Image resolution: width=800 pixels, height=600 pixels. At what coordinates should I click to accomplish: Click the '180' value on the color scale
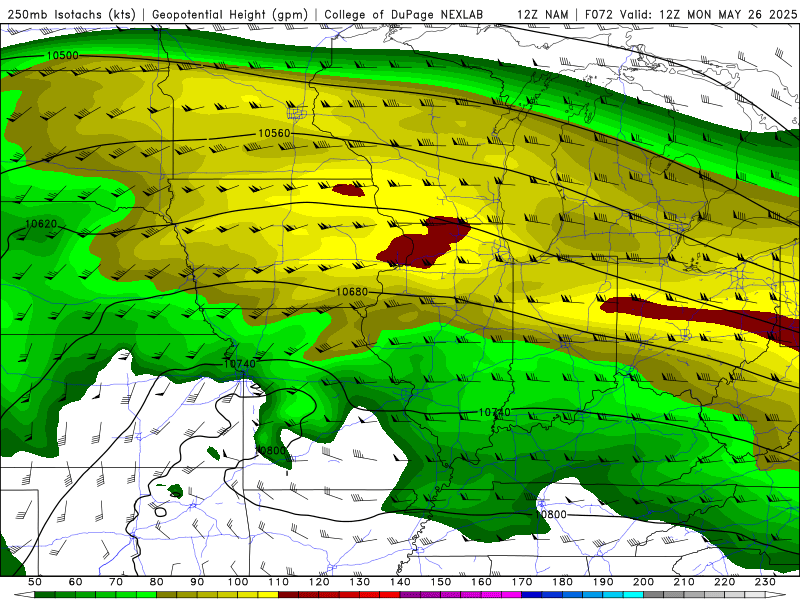point(563,582)
